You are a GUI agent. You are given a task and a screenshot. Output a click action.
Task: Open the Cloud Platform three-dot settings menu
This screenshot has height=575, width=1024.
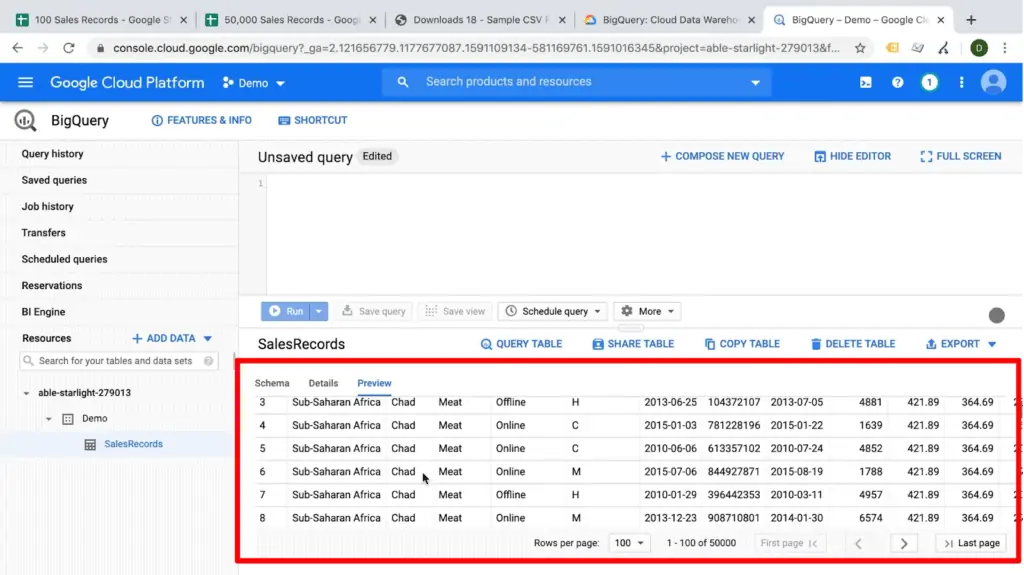(961, 82)
